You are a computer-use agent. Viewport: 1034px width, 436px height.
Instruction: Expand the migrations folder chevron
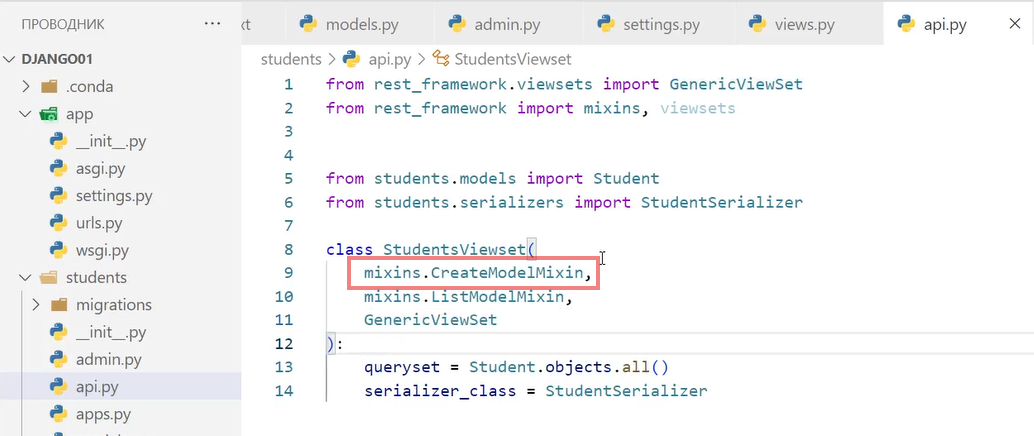[37, 305]
